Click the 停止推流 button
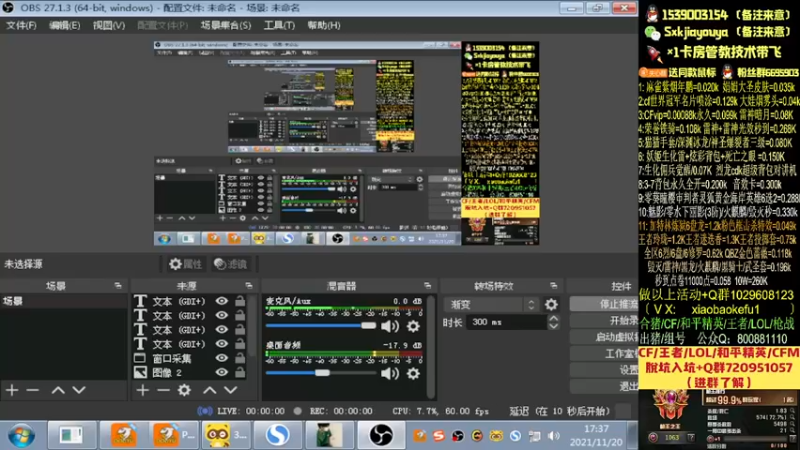 [x=604, y=304]
